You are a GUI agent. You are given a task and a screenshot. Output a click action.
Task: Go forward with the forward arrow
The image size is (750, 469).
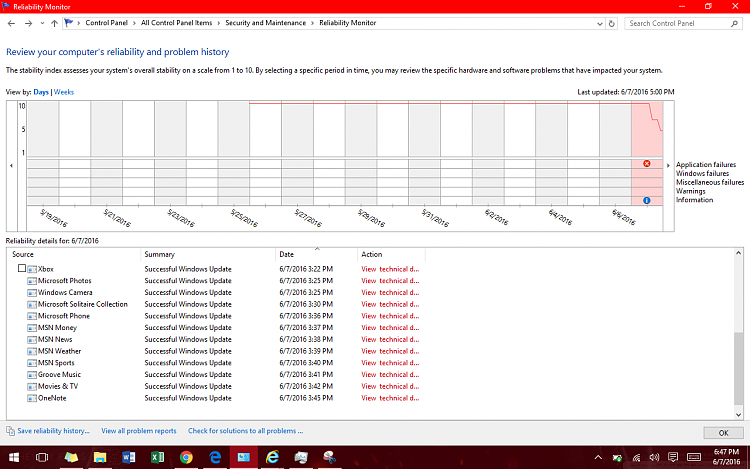click(28, 23)
